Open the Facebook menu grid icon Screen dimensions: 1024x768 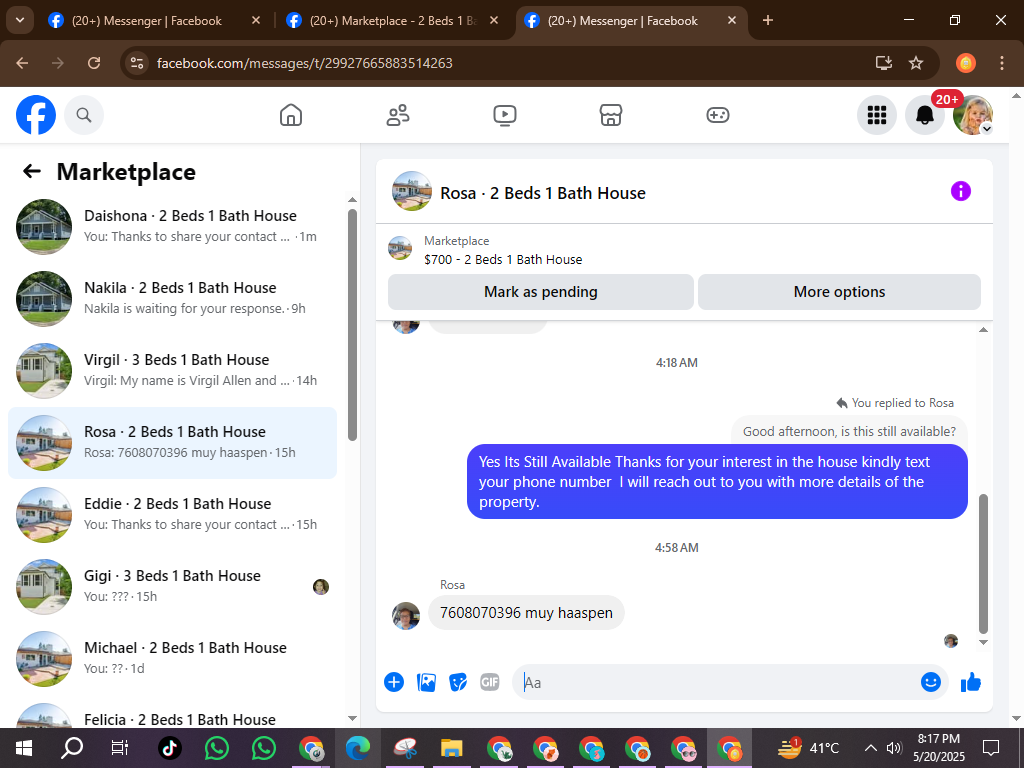point(876,115)
